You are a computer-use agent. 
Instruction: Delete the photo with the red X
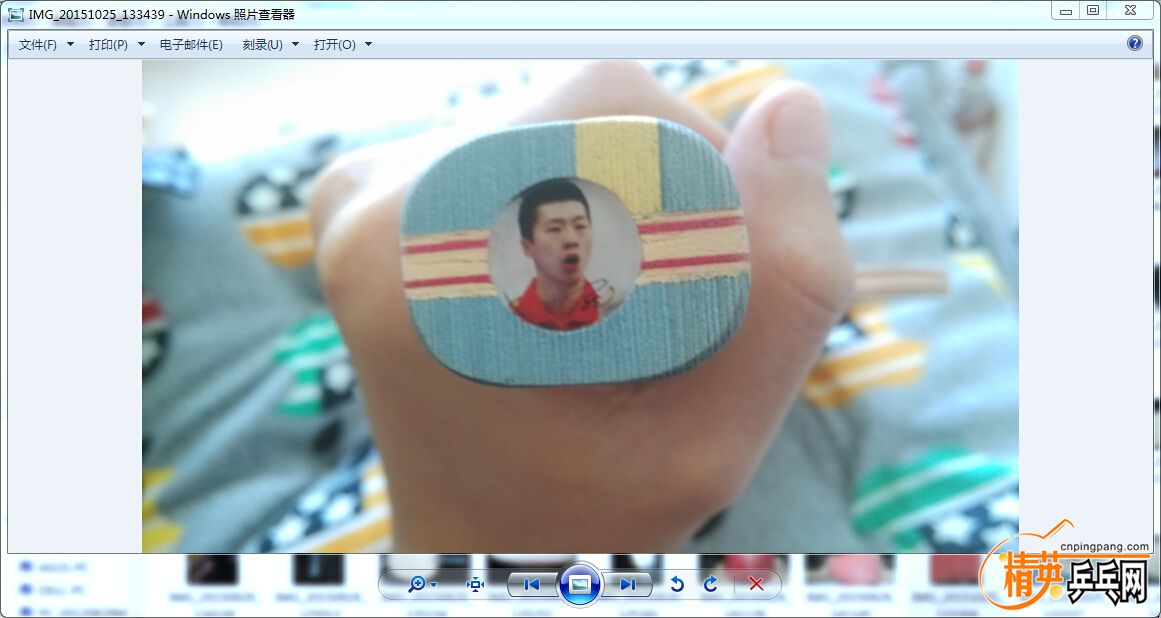click(756, 585)
